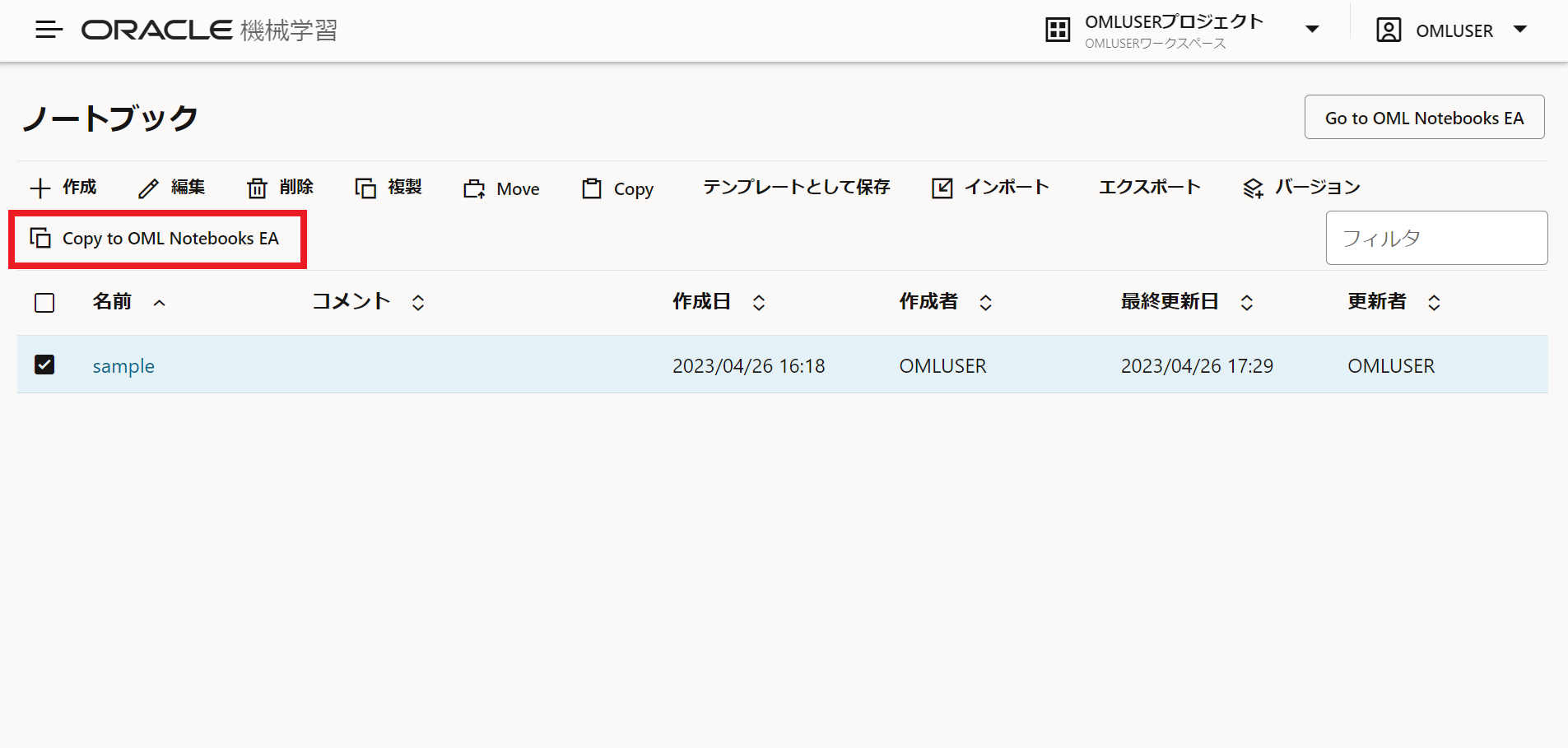Click the OMLUSERワークスペース workspace label
Screen dimensions: 1568x748
pyautogui.click(x=1155, y=44)
